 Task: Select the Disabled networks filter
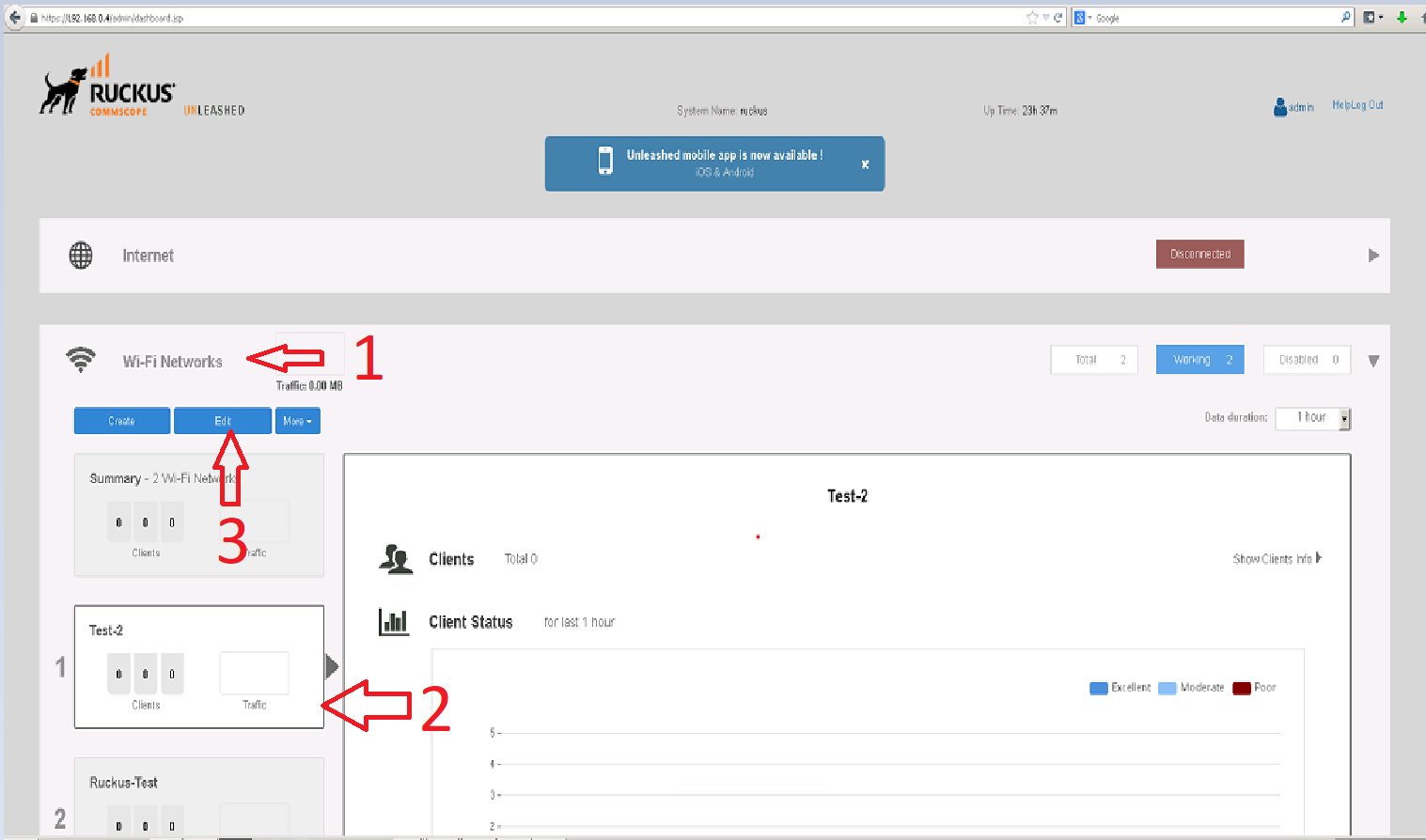click(1307, 360)
